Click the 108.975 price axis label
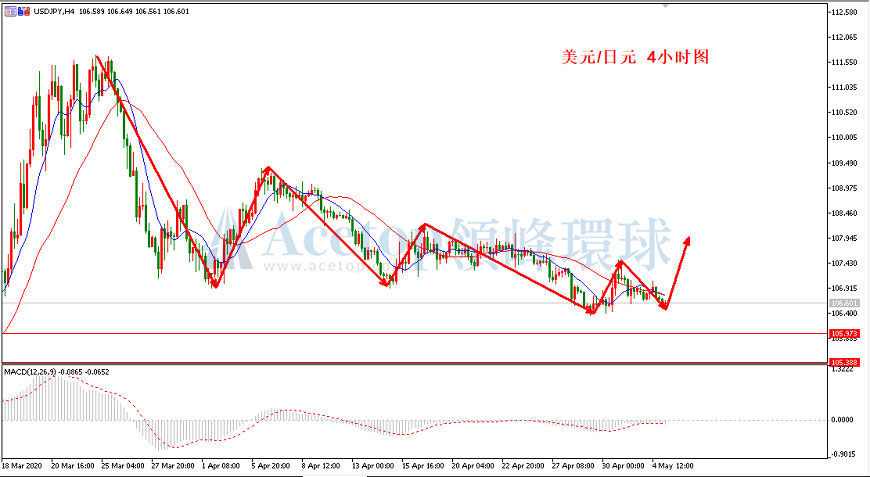Image resolution: width=870 pixels, height=477 pixels. [846, 188]
